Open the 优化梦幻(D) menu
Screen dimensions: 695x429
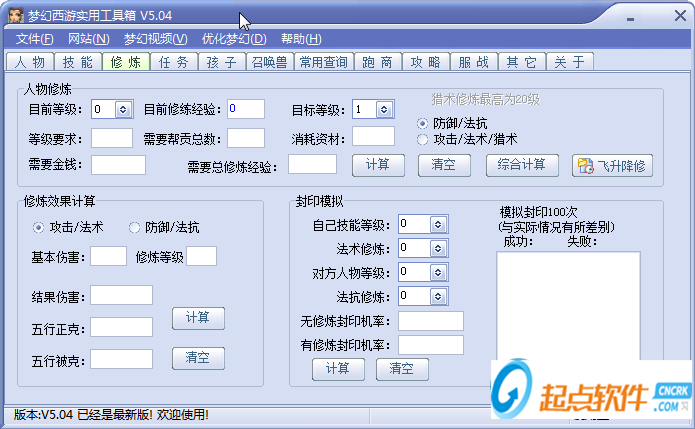click(x=234, y=39)
